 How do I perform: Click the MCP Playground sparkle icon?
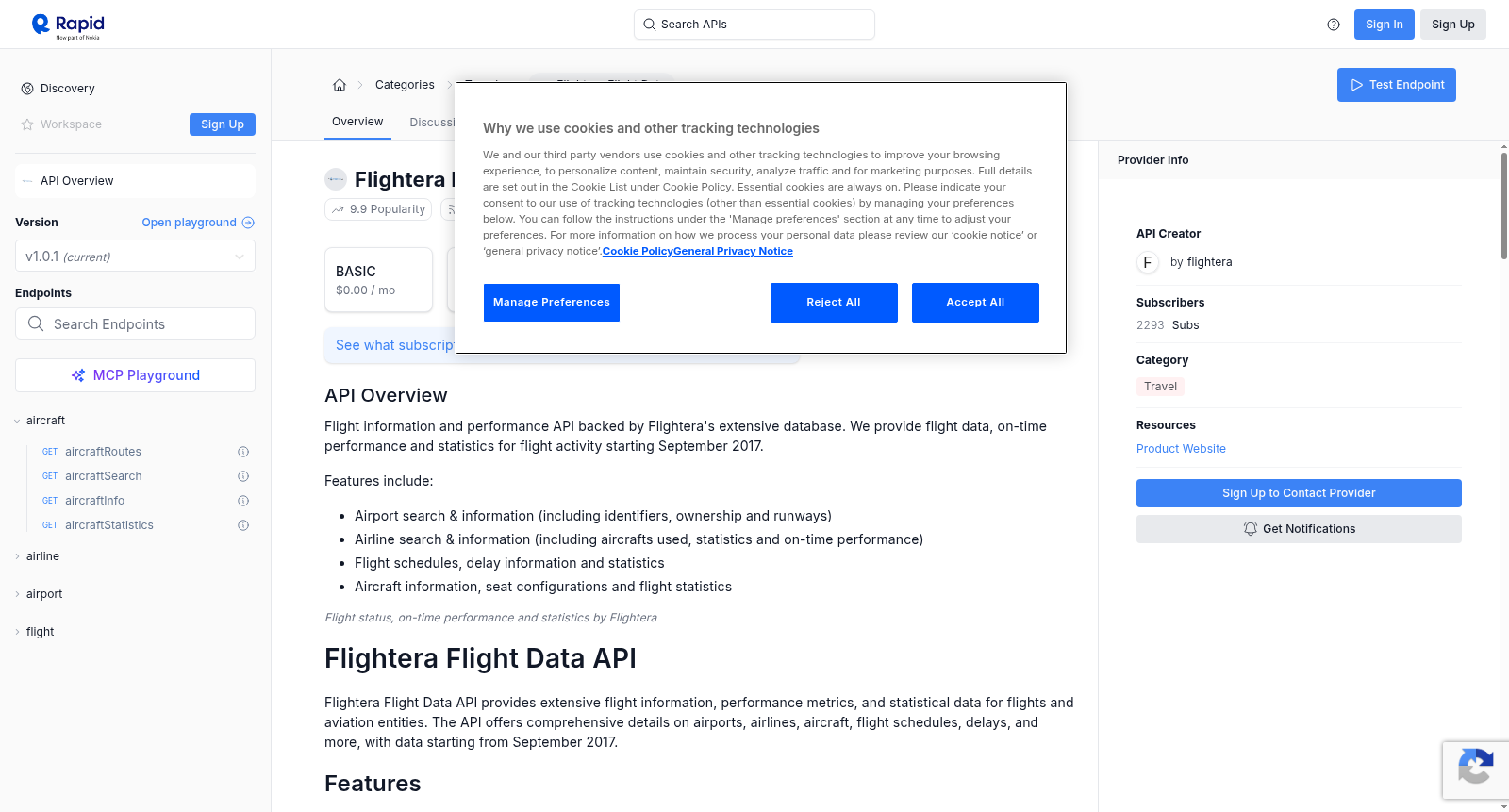(78, 375)
